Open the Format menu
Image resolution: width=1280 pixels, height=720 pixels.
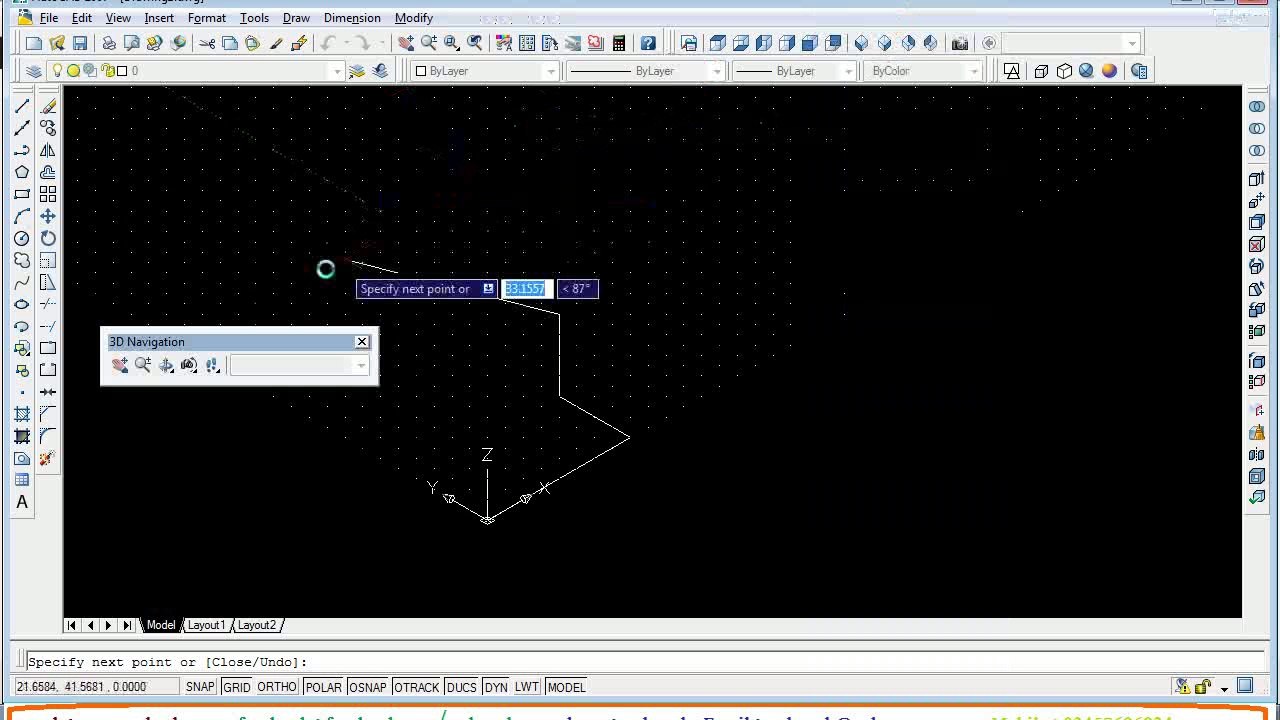(x=207, y=18)
